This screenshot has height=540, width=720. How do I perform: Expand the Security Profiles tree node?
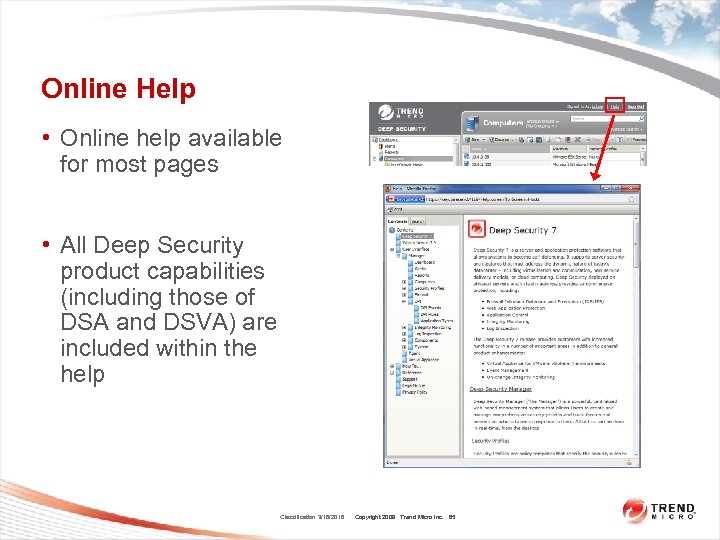(404, 288)
